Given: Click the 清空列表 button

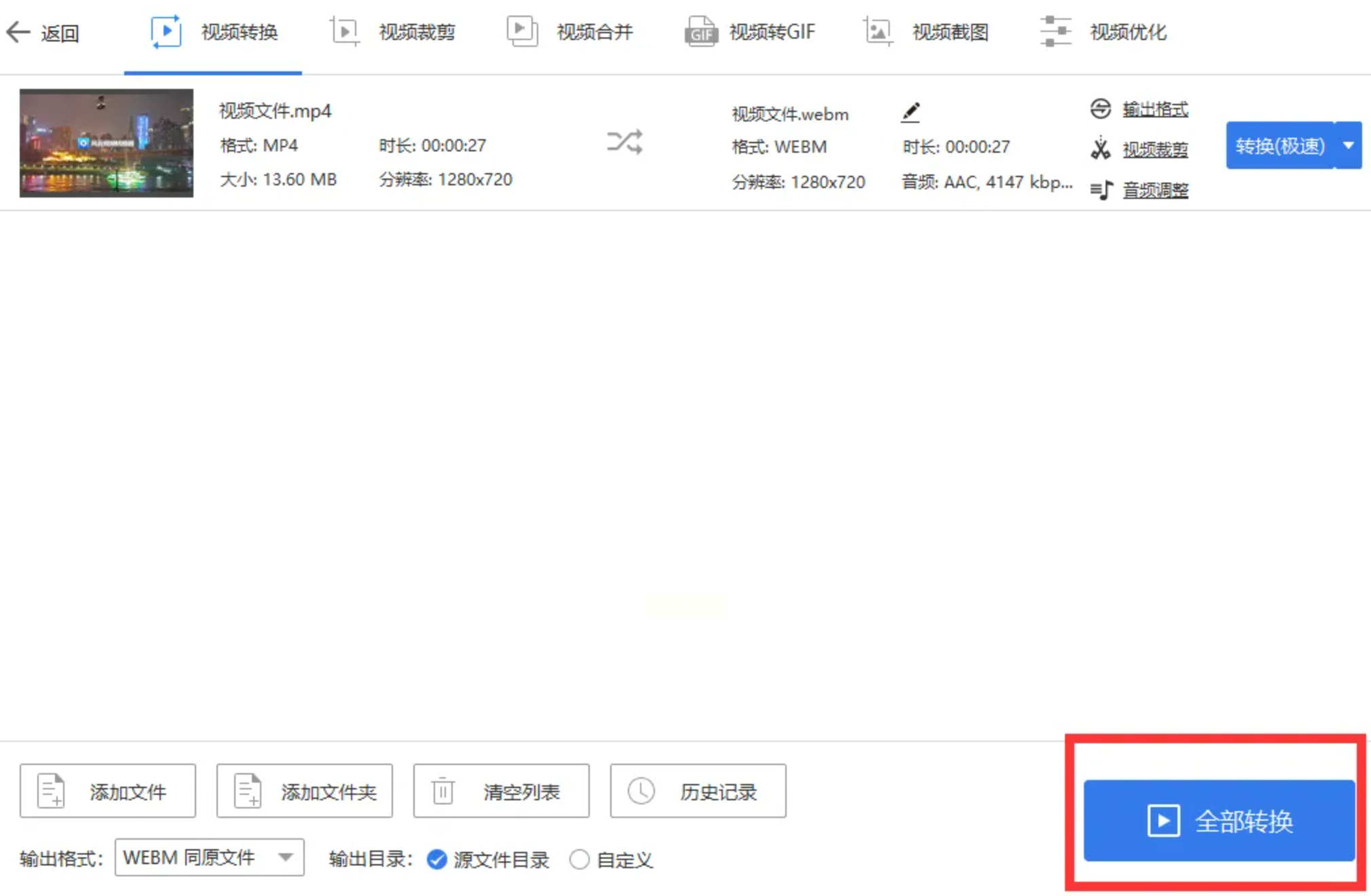Looking at the screenshot, I should pos(501,791).
